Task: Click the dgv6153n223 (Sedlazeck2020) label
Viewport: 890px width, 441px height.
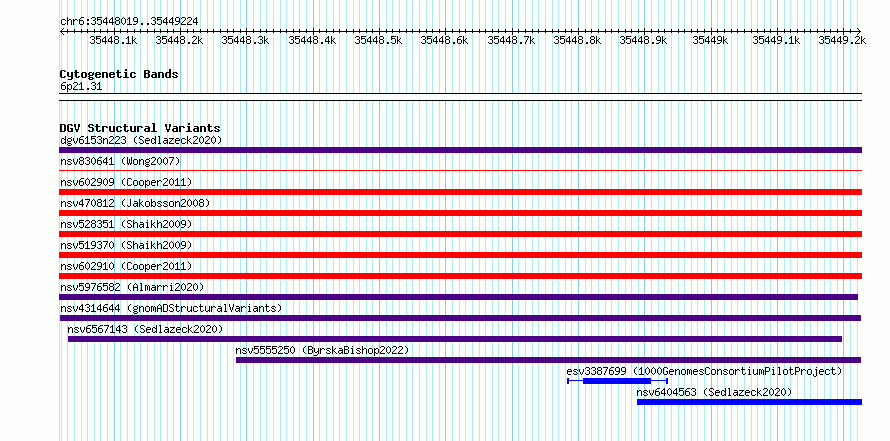Action: (x=141, y=140)
